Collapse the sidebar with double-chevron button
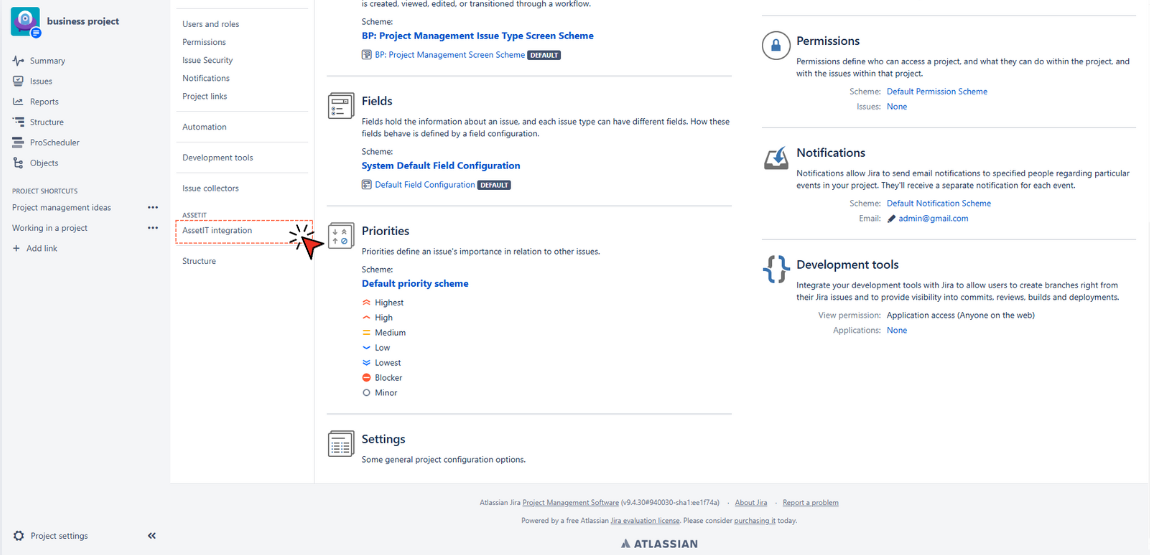This screenshot has height=555, width=1150. pos(152,536)
